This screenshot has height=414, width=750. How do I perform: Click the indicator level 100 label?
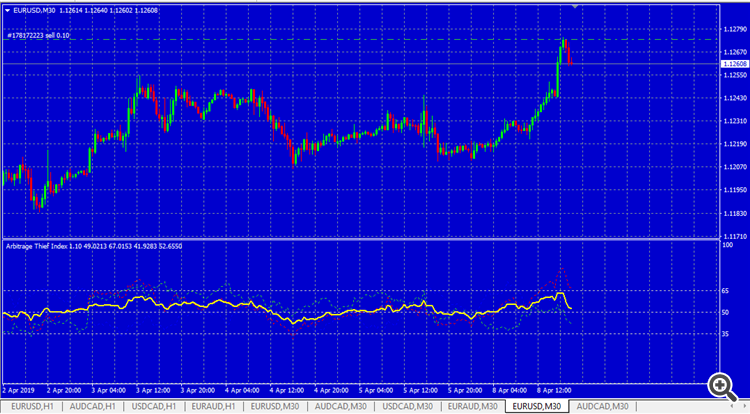tap(728, 245)
